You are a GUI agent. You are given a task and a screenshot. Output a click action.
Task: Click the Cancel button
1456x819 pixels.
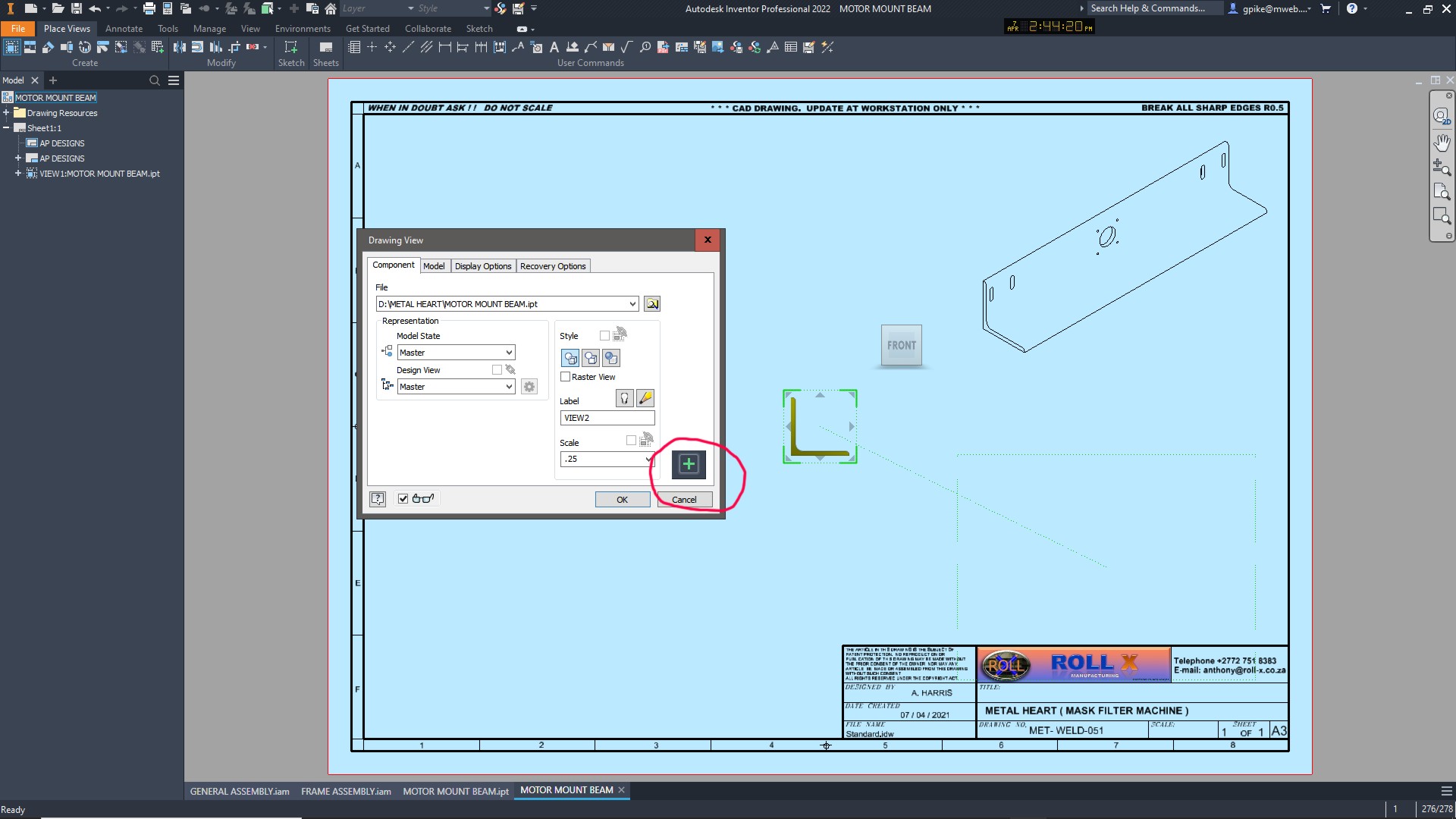coord(684,500)
